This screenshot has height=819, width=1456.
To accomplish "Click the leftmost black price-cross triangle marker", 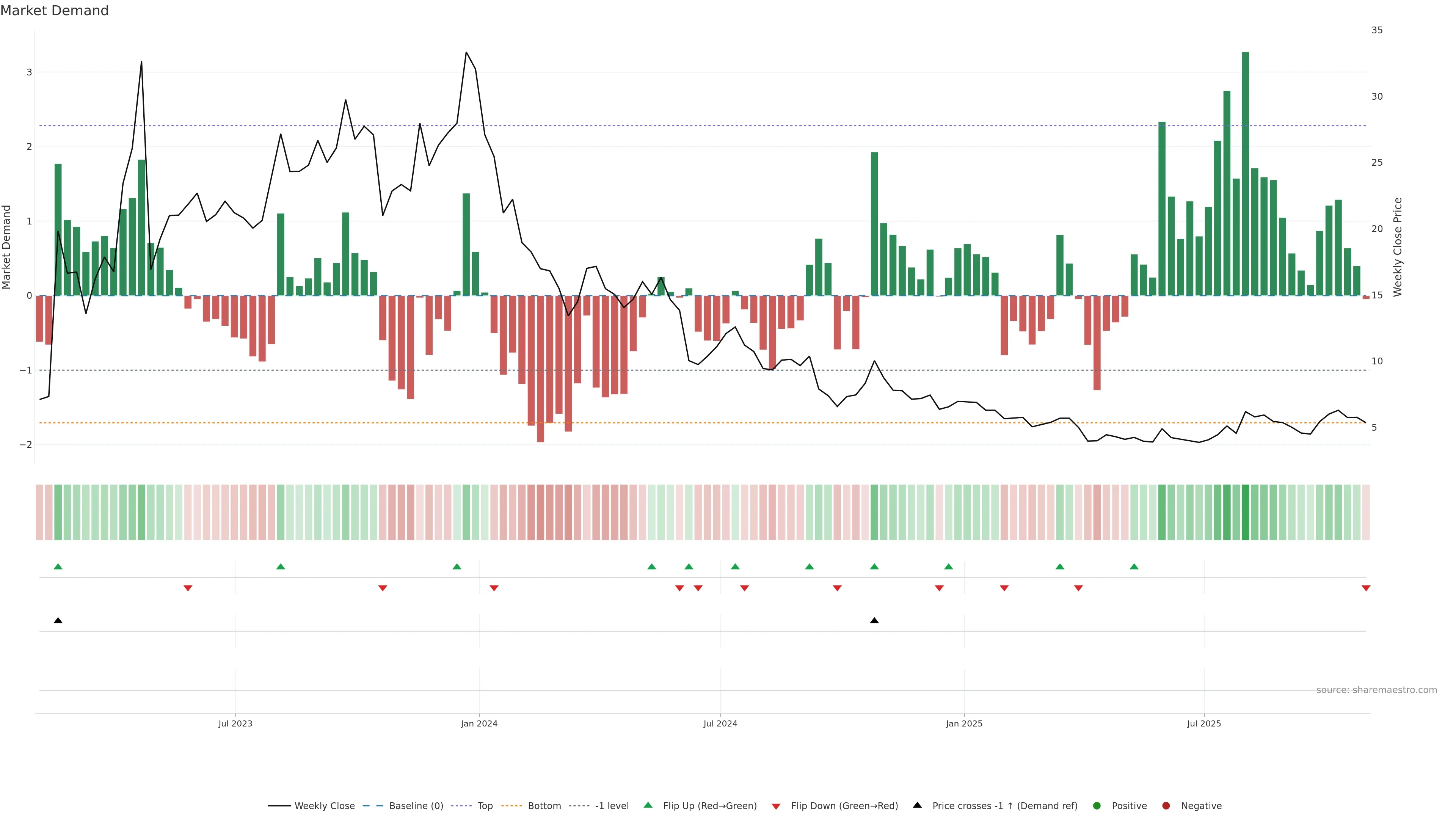I will [58, 621].
